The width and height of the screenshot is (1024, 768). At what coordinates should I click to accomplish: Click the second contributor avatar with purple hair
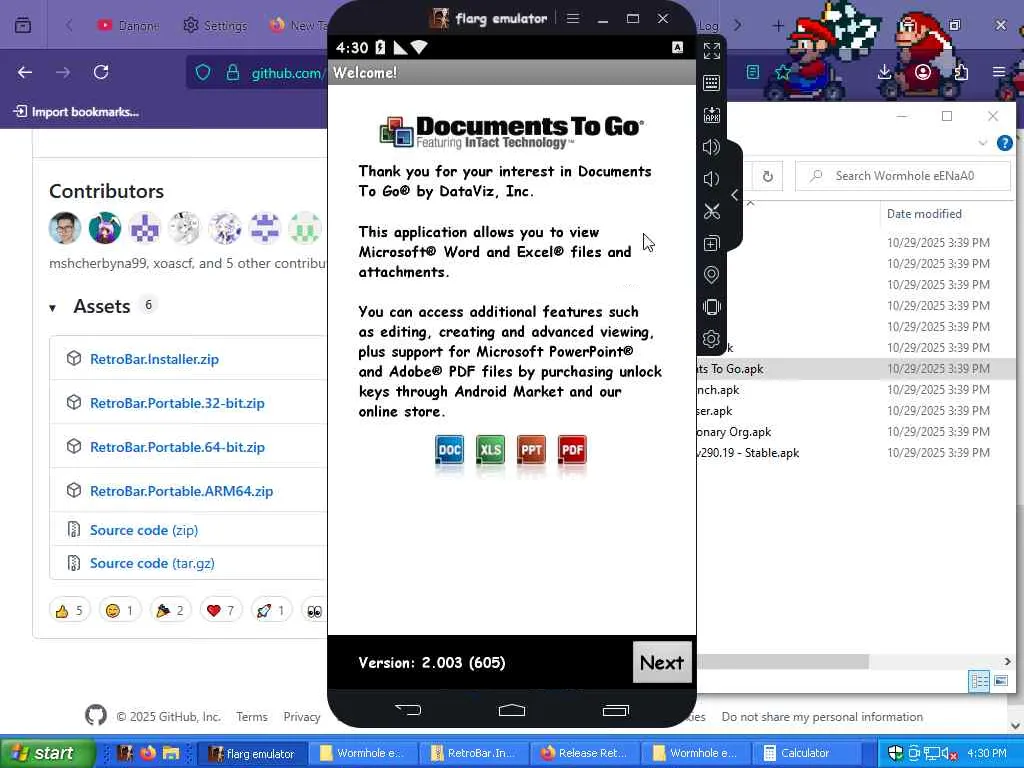[104, 229]
